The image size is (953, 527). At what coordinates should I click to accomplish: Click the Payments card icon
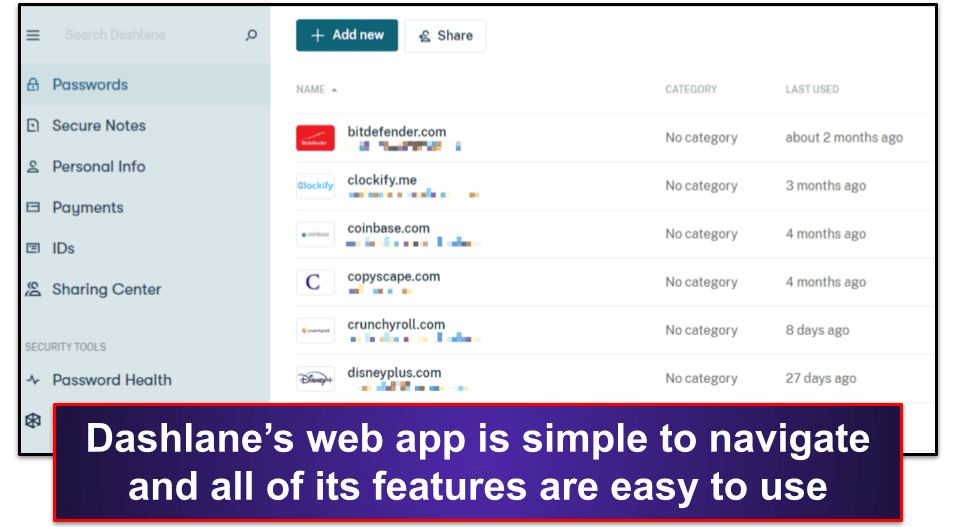pos(33,207)
